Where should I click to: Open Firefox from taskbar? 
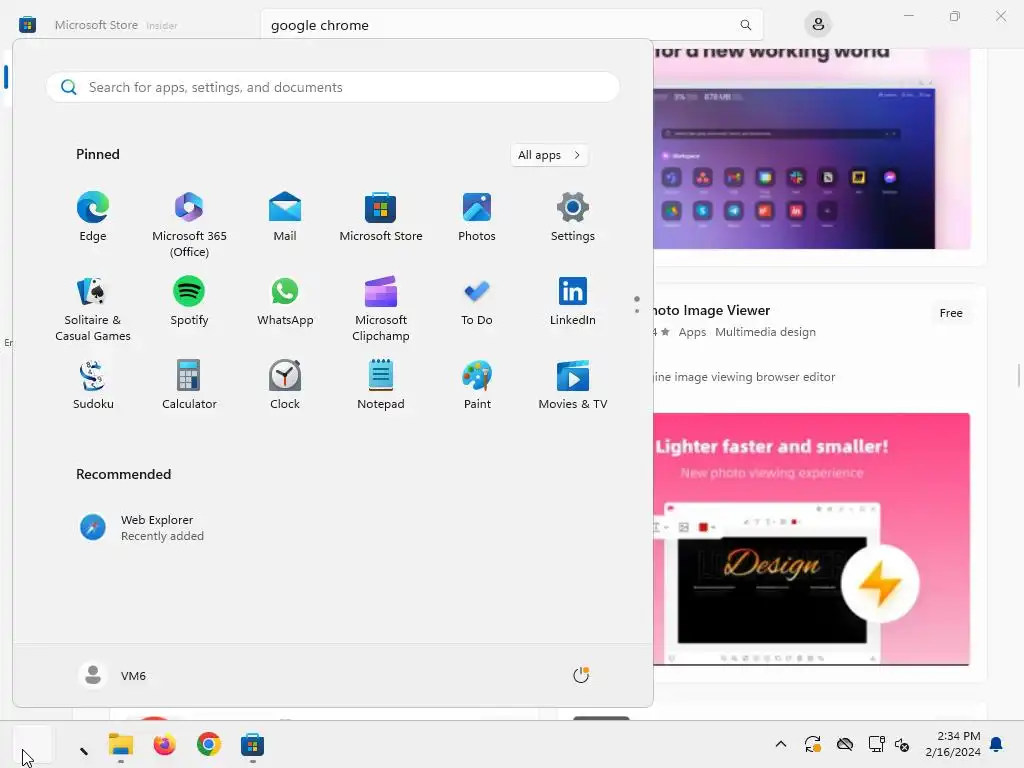click(x=165, y=744)
